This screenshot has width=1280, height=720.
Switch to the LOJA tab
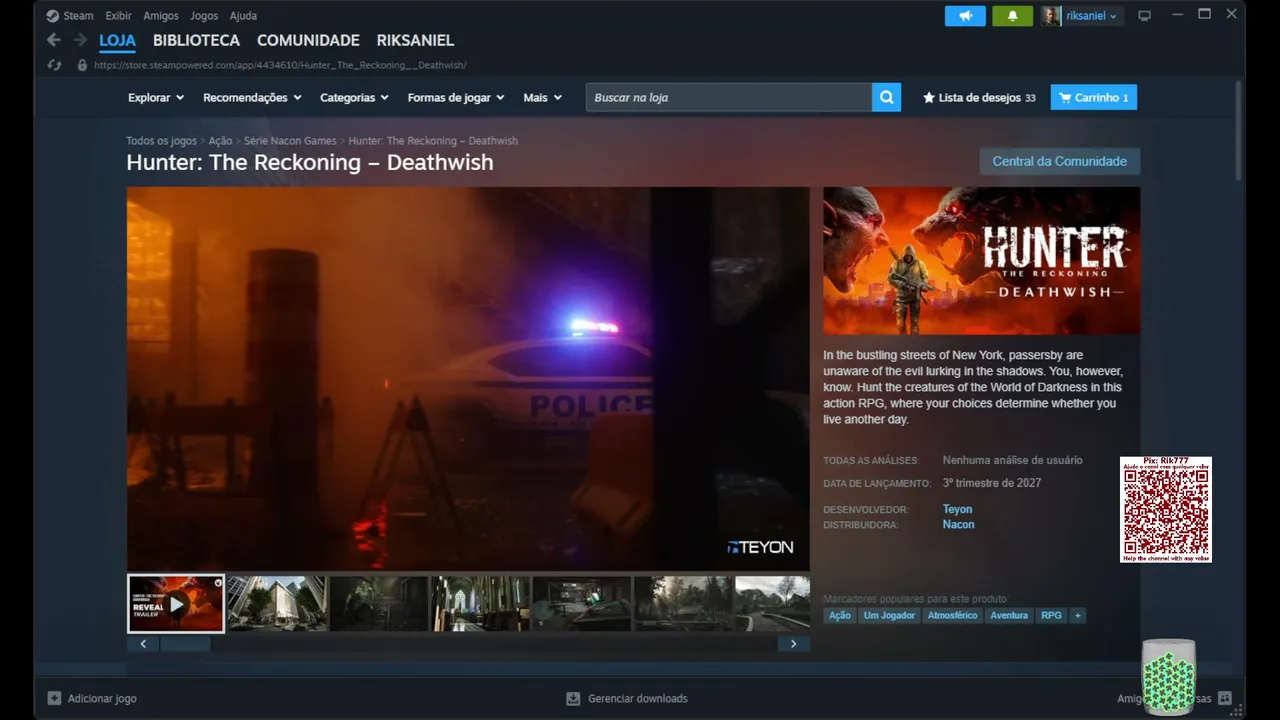(x=117, y=40)
